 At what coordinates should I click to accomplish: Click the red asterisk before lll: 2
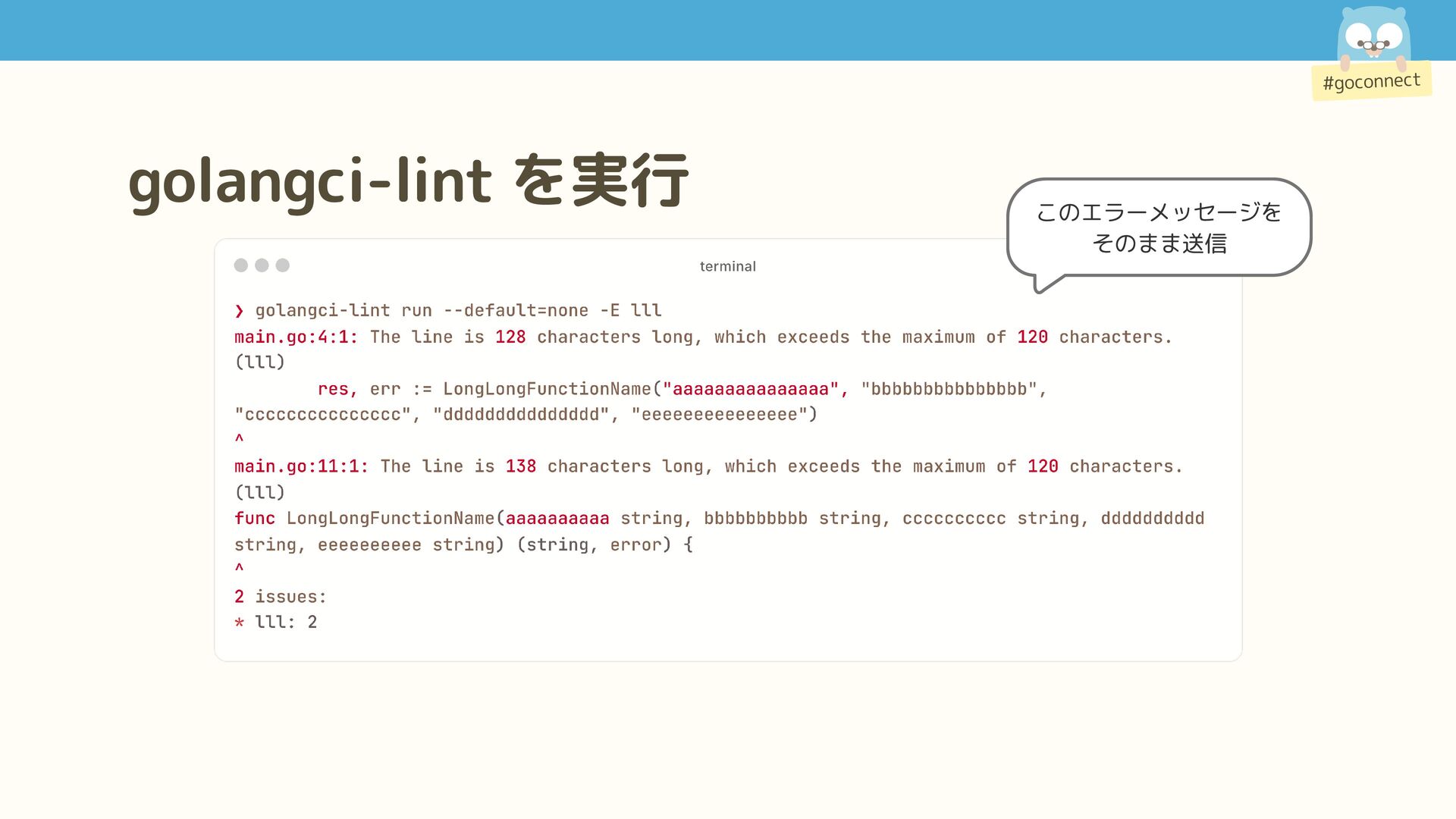(x=240, y=623)
